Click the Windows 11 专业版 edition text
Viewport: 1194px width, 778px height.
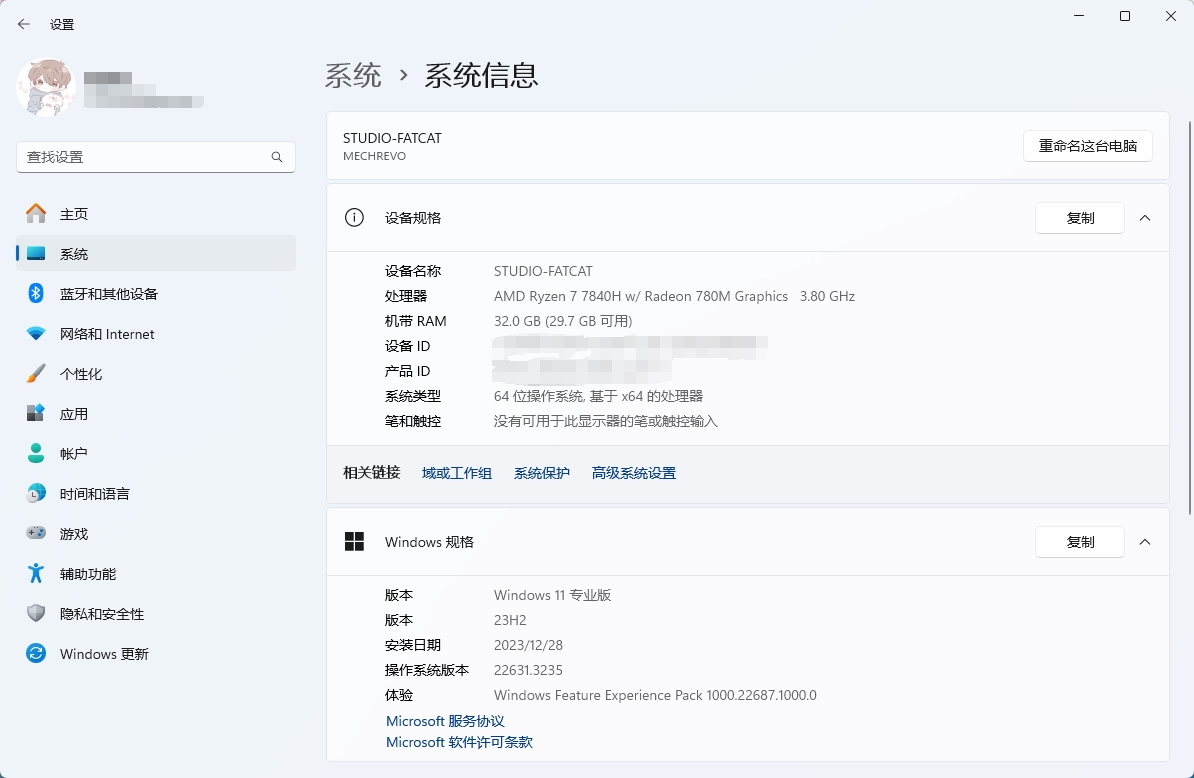point(552,595)
